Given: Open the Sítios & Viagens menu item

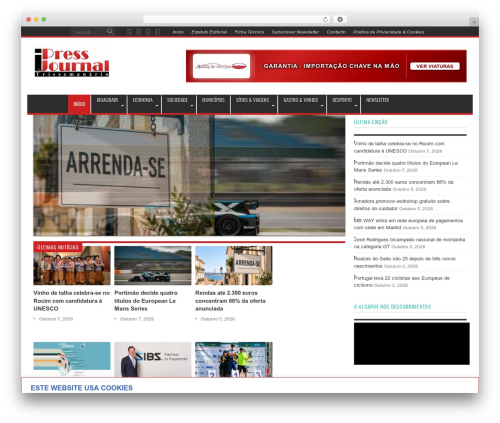Looking at the screenshot, I should pos(252,100).
